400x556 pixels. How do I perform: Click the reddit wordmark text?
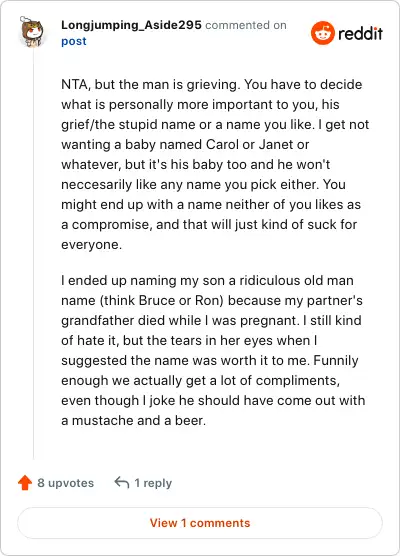point(360,34)
